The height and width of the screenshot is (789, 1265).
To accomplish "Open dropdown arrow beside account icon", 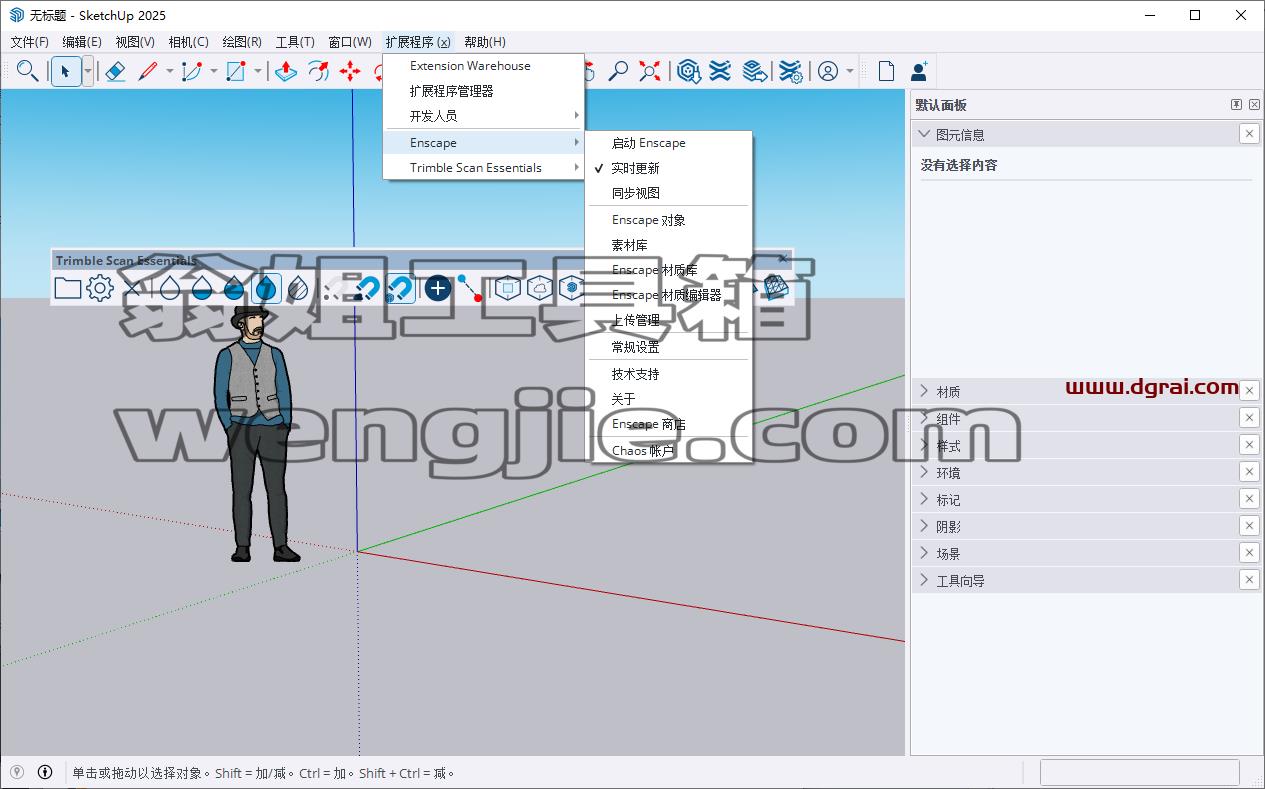I will [850, 71].
